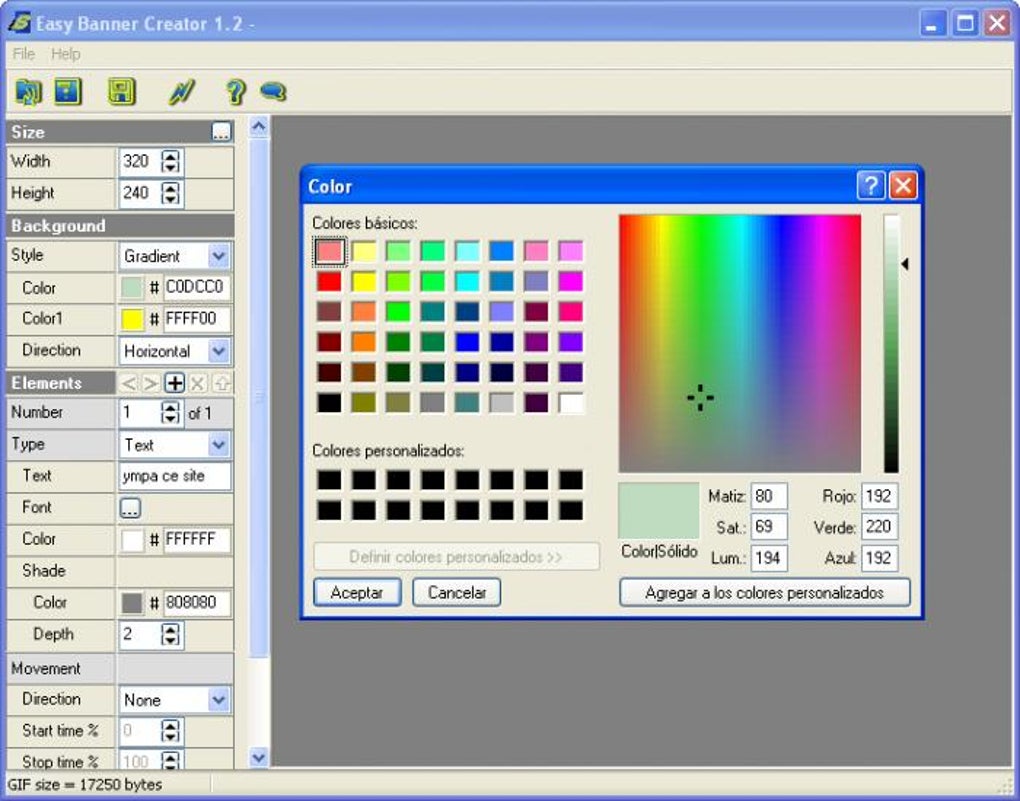Move element up with arrow icon
The image size is (1020, 801).
click(x=221, y=383)
